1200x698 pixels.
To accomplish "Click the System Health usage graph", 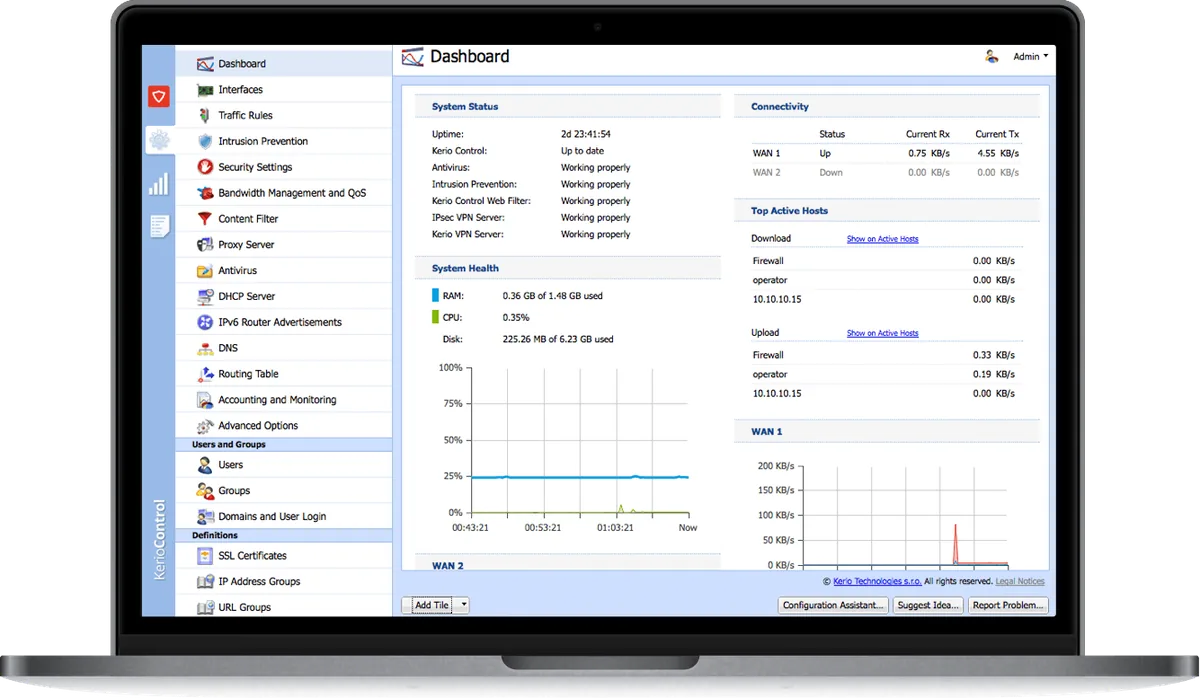I will click(578, 440).
